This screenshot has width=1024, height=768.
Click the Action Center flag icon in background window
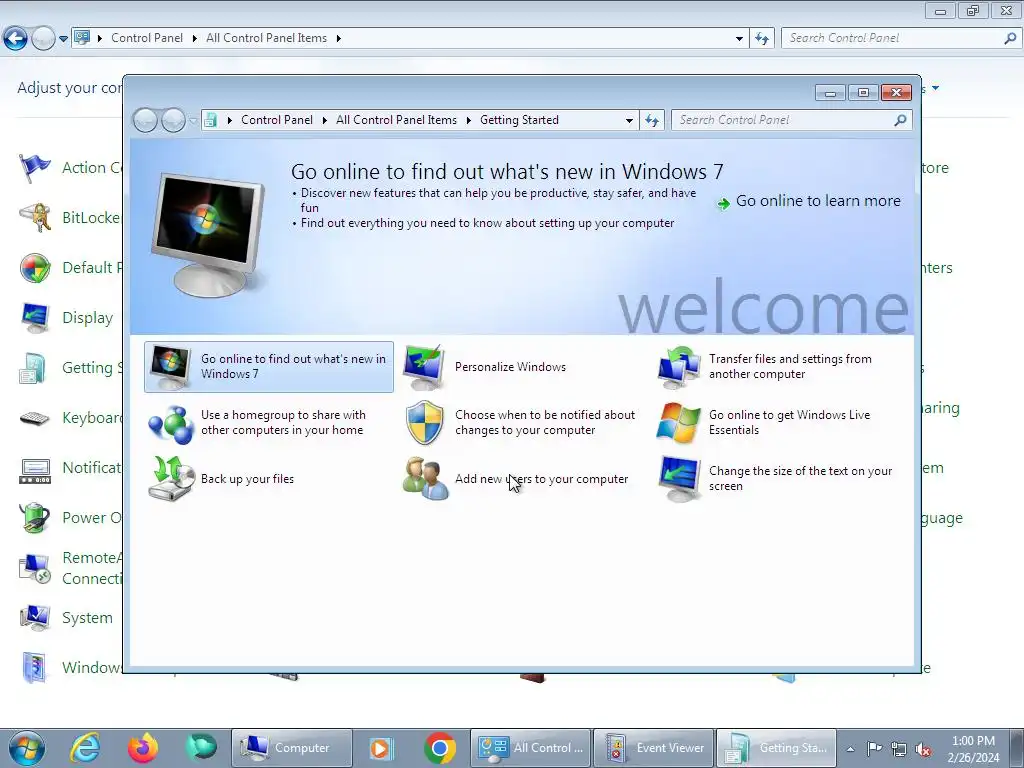coord(35,168)
